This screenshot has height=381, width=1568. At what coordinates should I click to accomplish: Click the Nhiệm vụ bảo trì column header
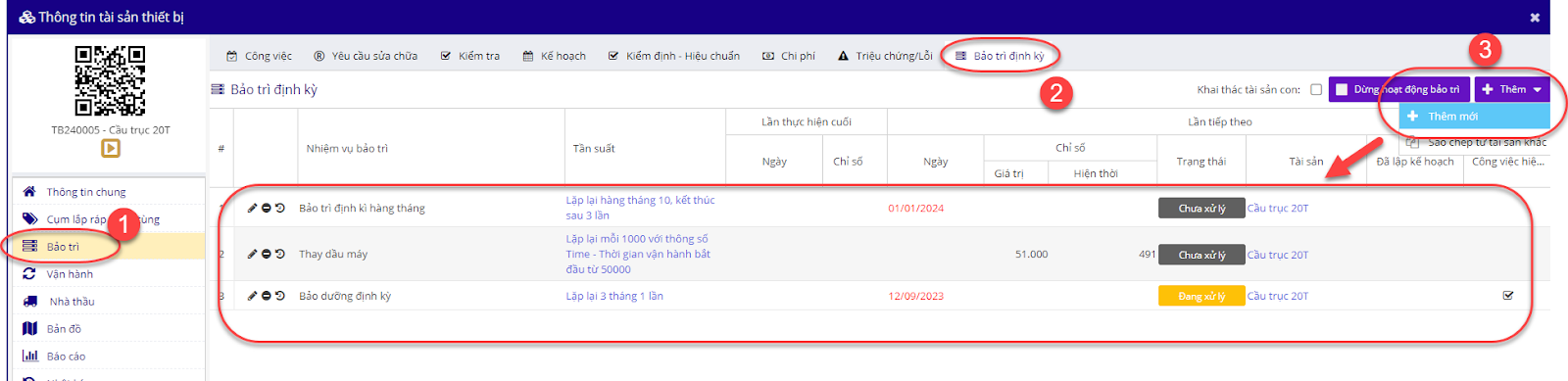347,149
